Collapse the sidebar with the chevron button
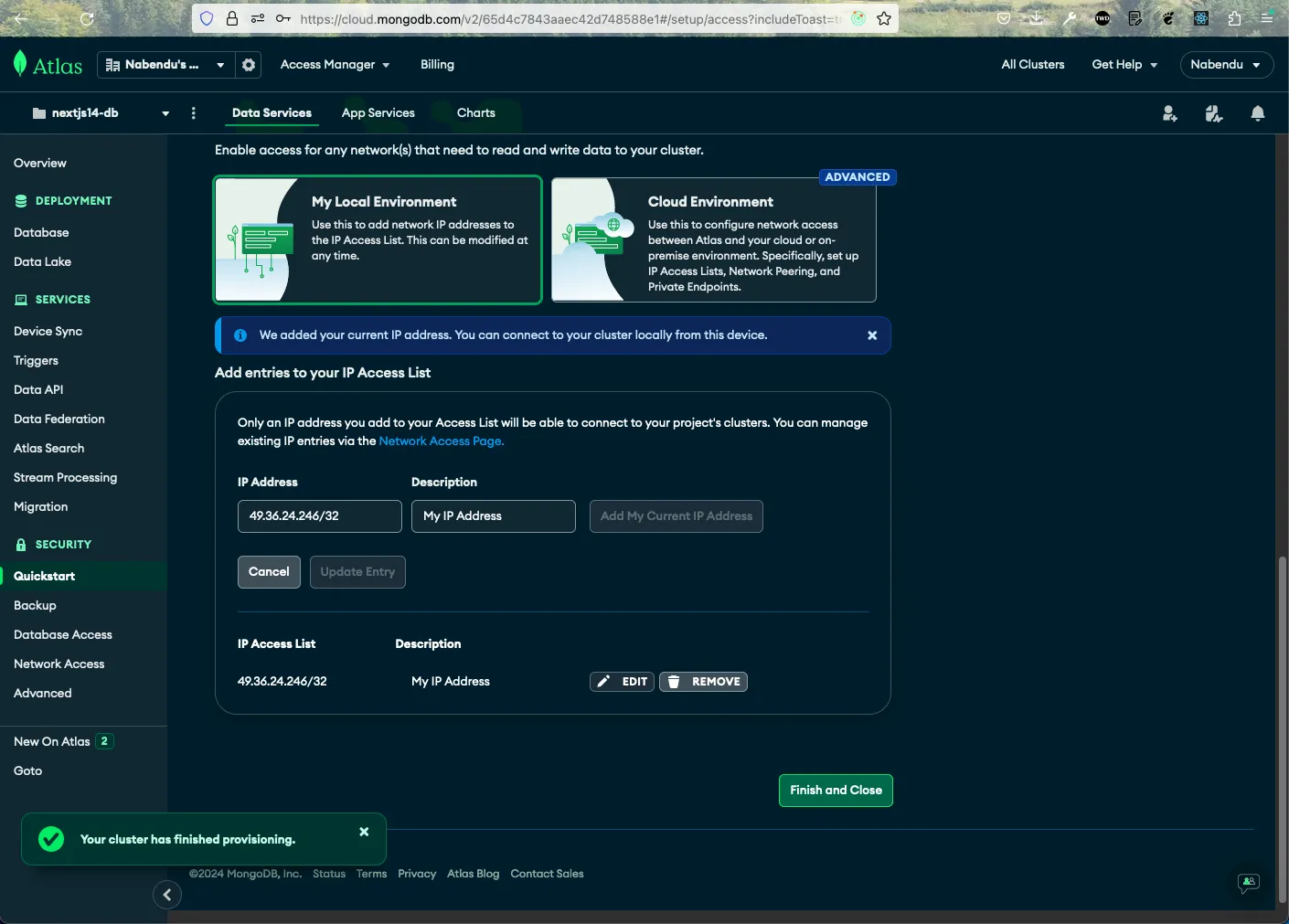The height and width of the screenshot is (924, 1289). coord(167,895)
